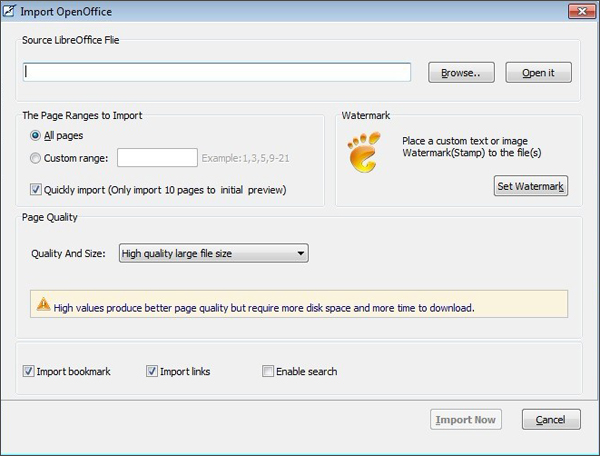The image size is (600, 456).
Task: Click the Open it button
Action: pyautogui.click(x=538, y=72)
